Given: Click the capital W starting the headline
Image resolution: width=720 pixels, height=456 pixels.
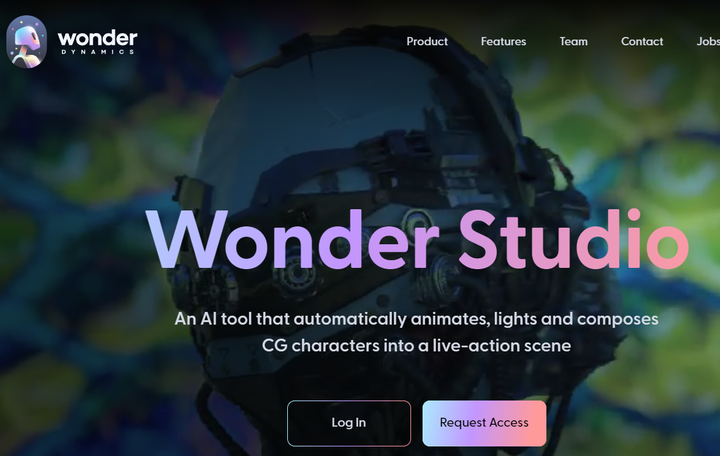Looking at the screenshot, I should point(187,239).
